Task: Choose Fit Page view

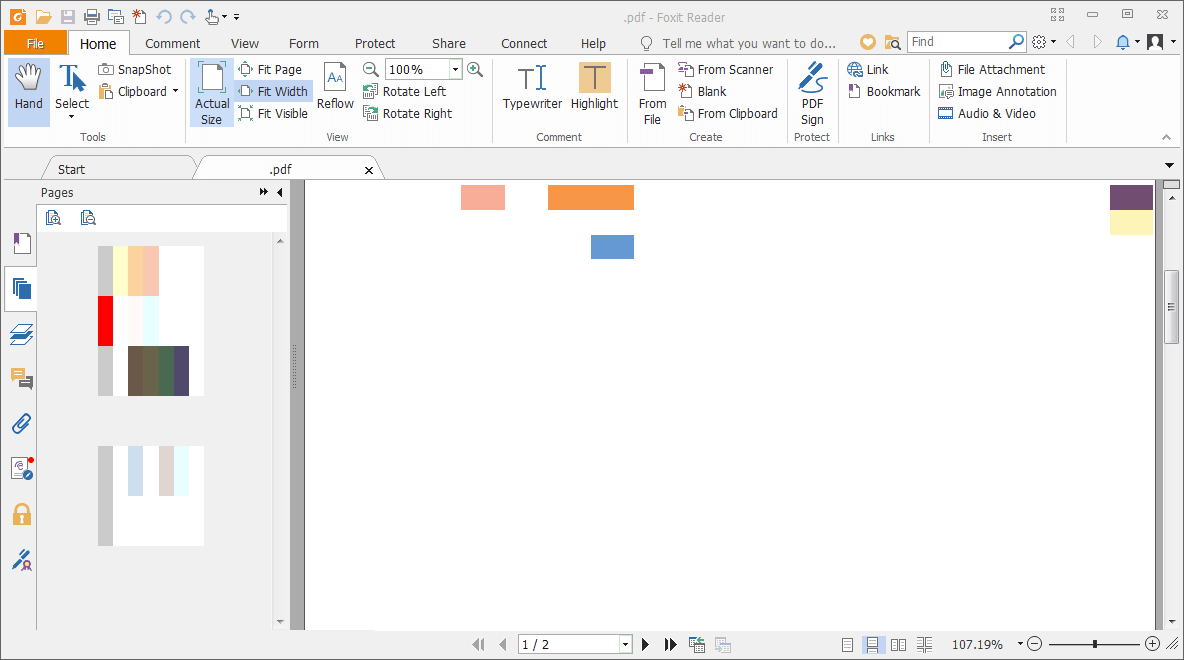Action: coord(270,69)
